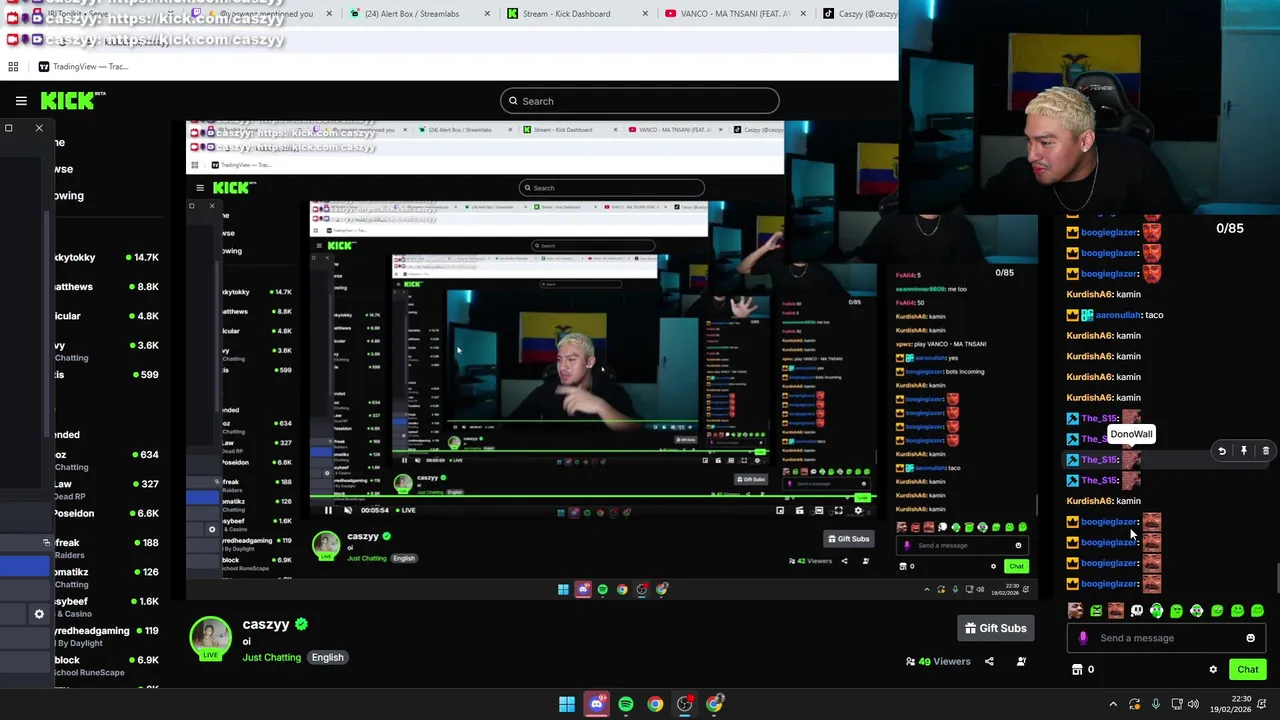
Task: Insert the last green blob emote
Action: click(1257, 611)
